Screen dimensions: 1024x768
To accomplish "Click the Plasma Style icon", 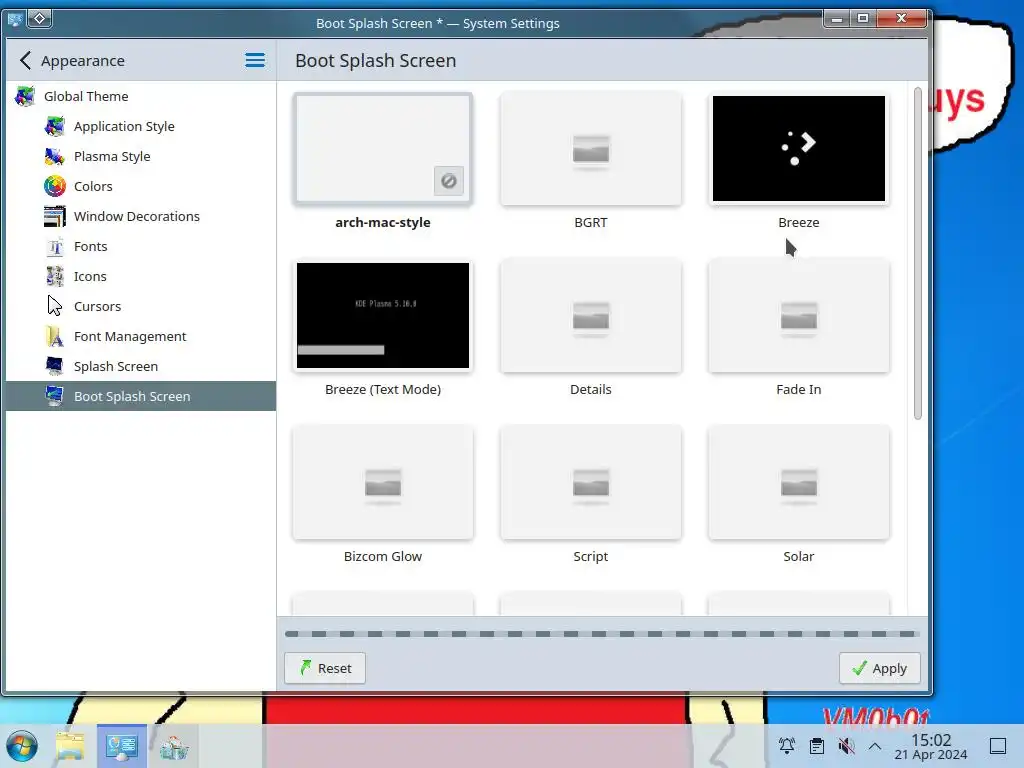I will click(x=55, y=156).
